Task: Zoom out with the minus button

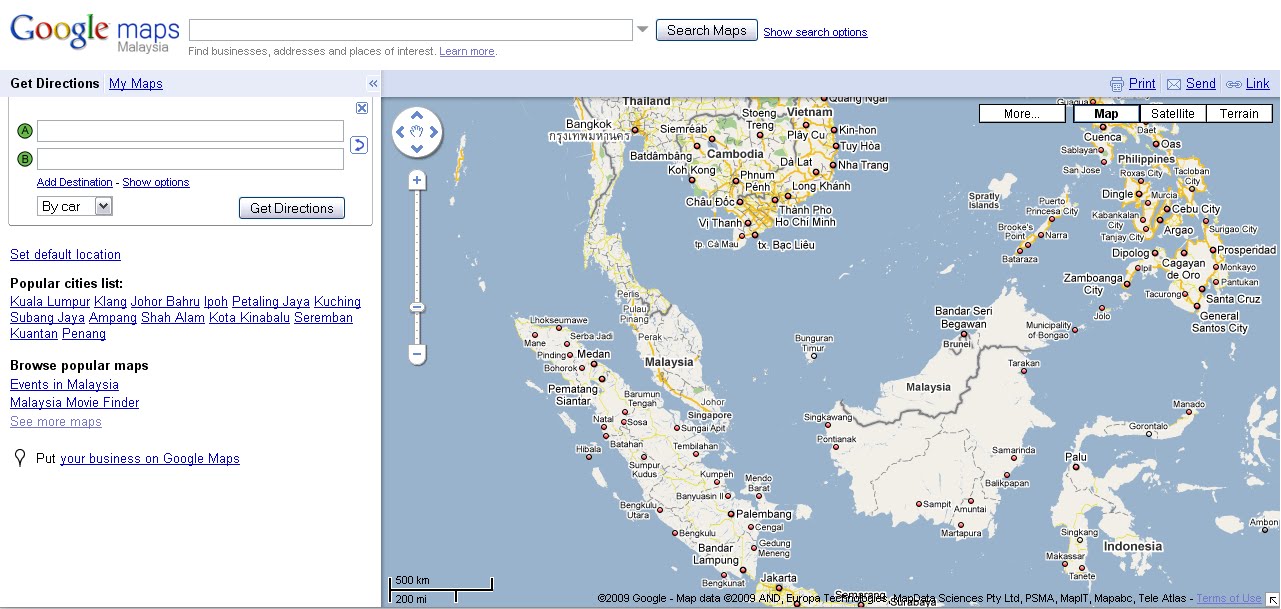Action: 417,354
